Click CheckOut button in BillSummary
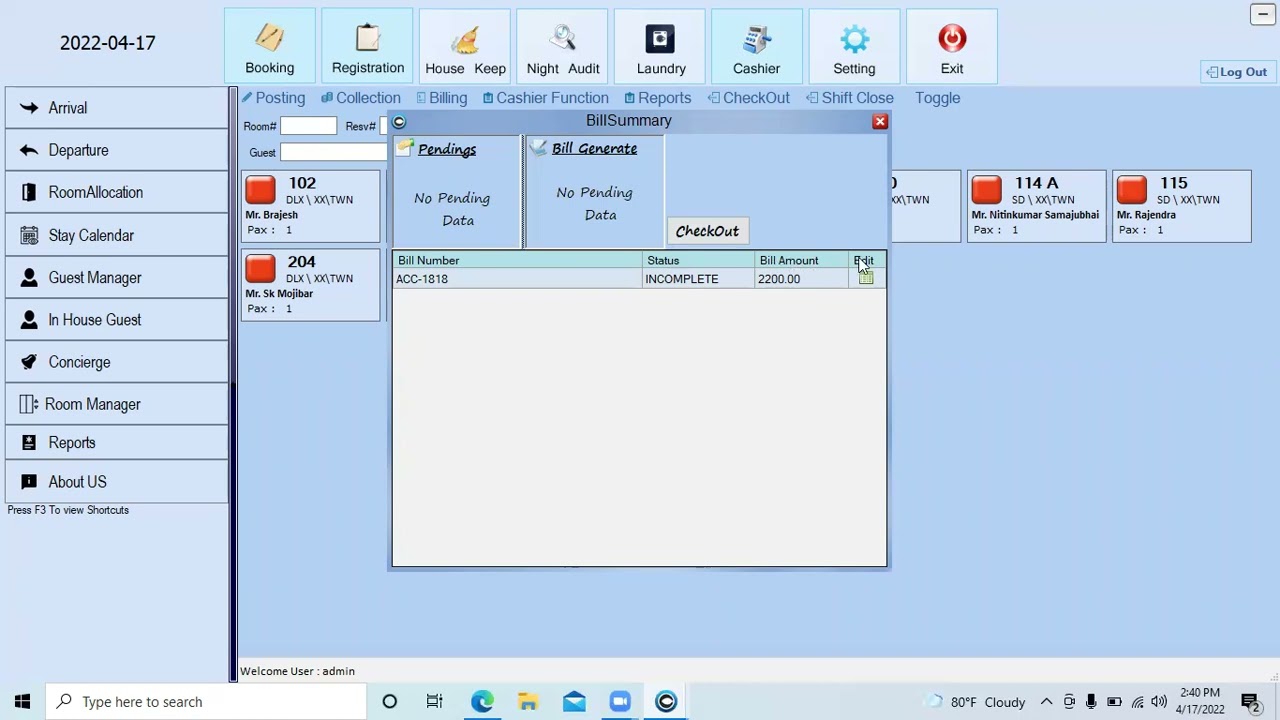The image size is (1280, 720). point(707,231)
